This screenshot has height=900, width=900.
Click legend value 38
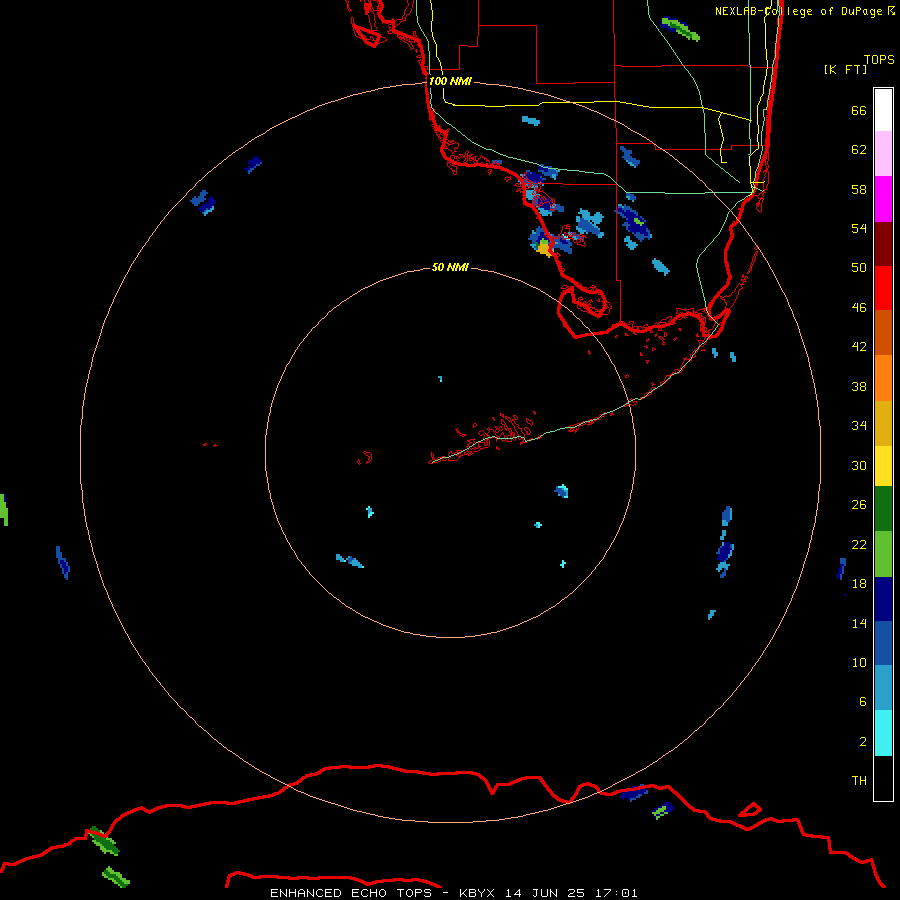[x=859, y=386]
